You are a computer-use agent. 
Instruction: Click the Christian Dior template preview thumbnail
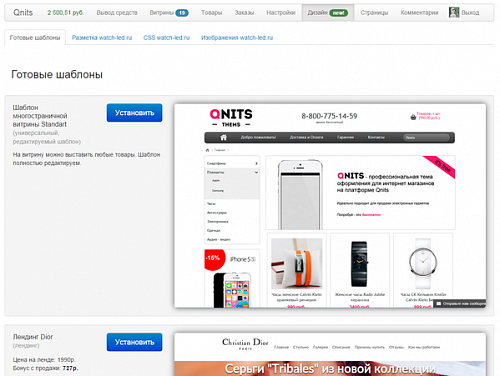(330, 354)
